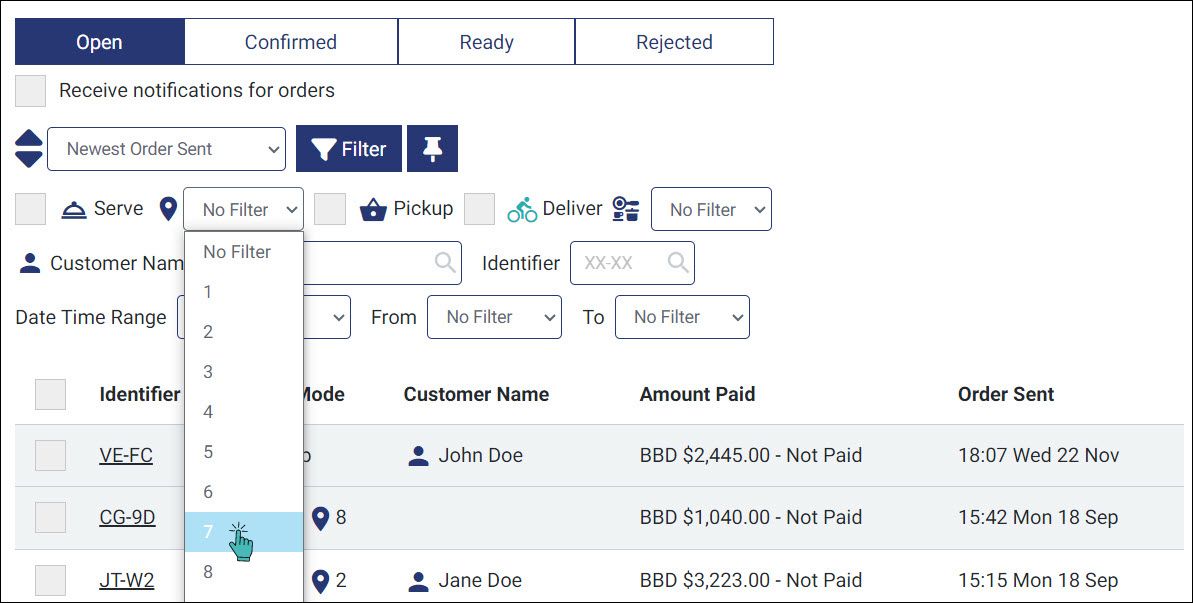The image size is (1193, 603).
Task: Select the VE-FC order row checkbox
Action: point(50,455)
